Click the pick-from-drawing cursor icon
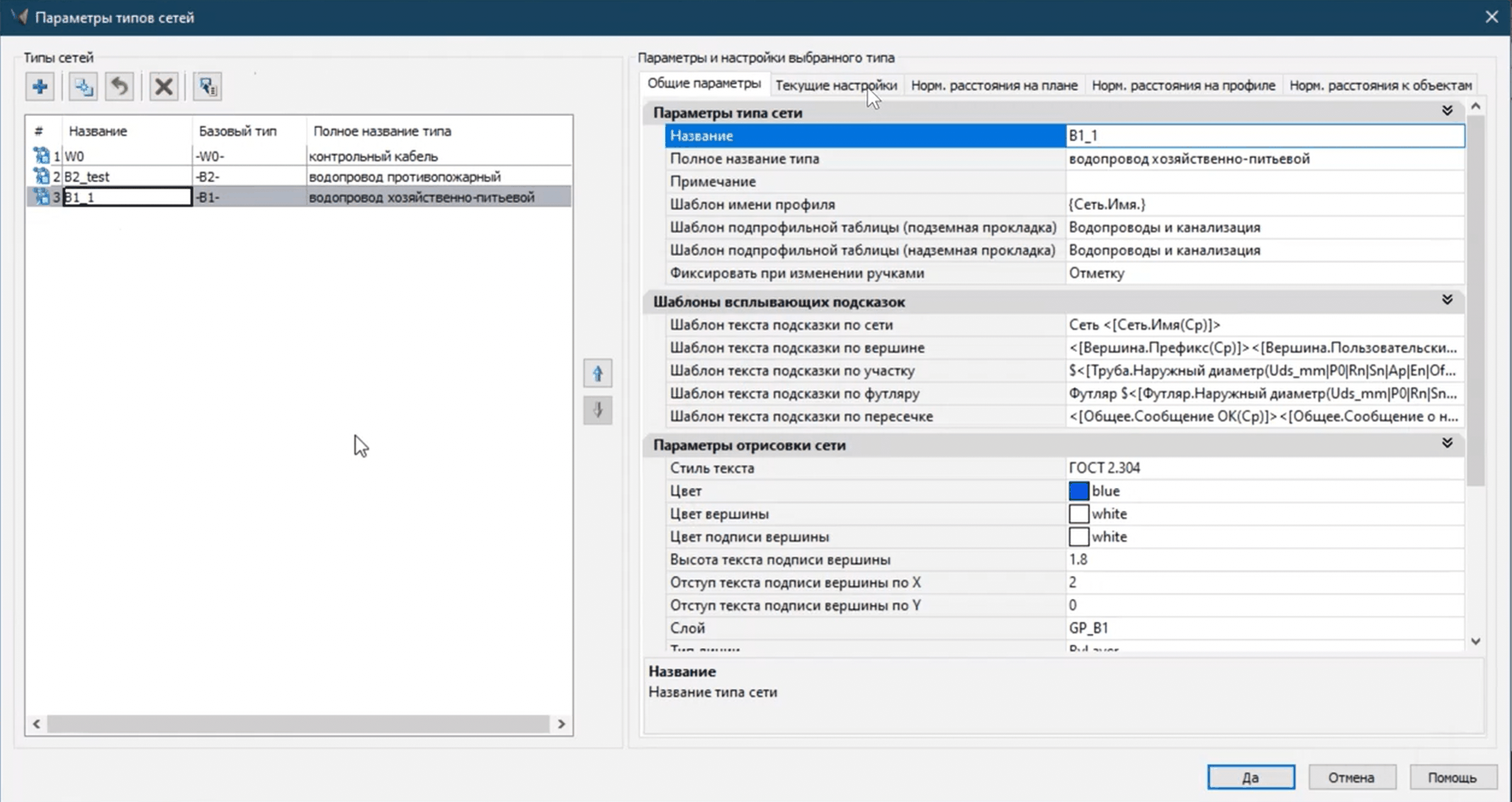 coord(208,86)
